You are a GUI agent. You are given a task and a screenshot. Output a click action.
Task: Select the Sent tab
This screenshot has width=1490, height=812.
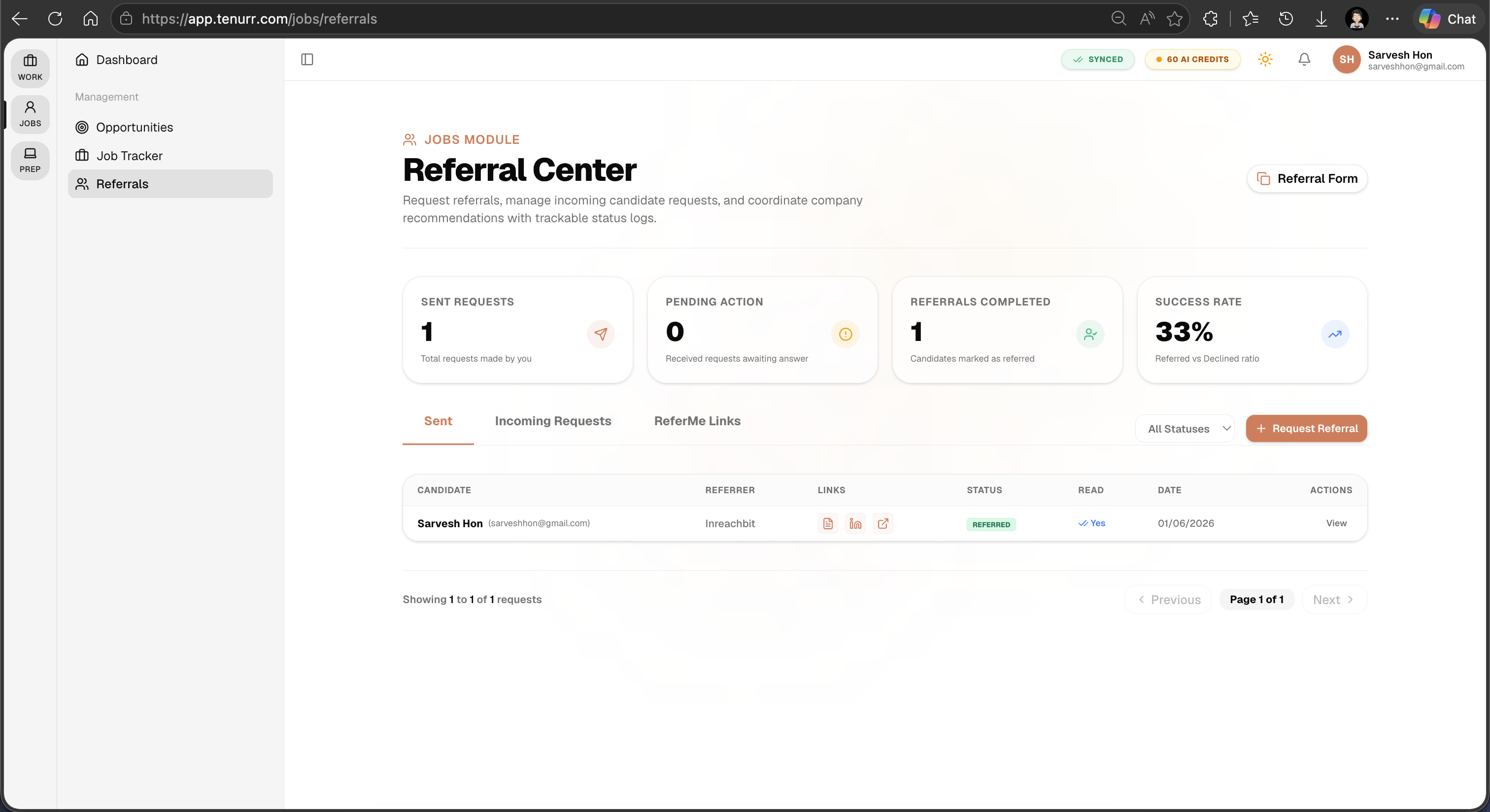[x=438, y=422]
